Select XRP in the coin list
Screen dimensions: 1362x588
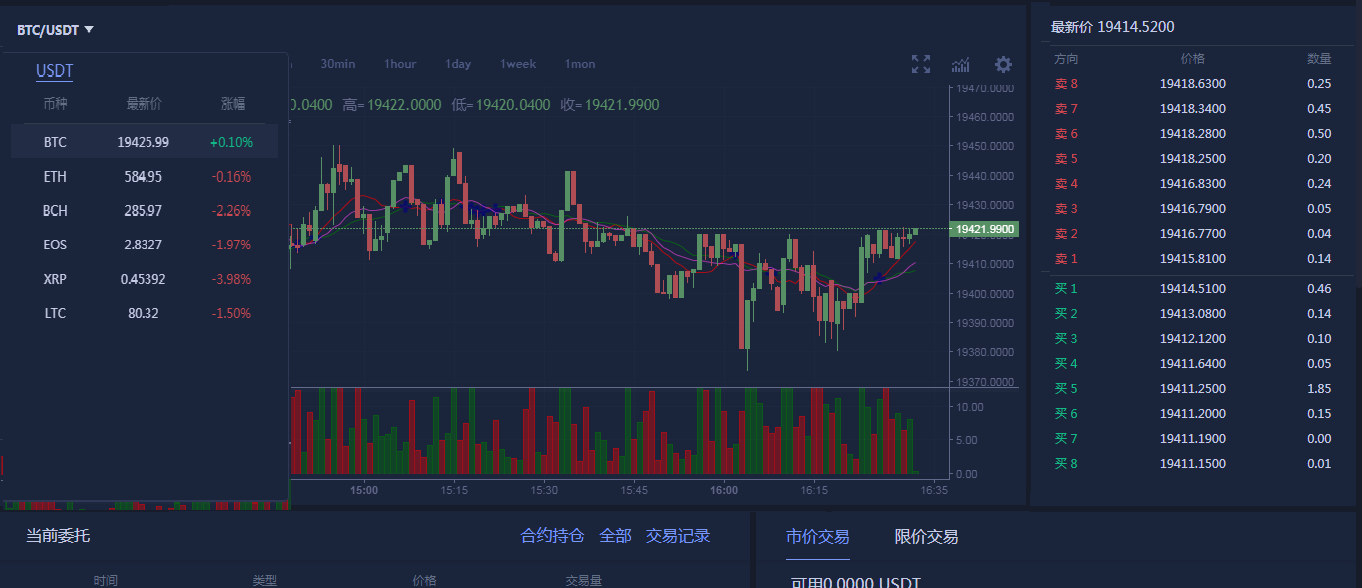point(145,278)
